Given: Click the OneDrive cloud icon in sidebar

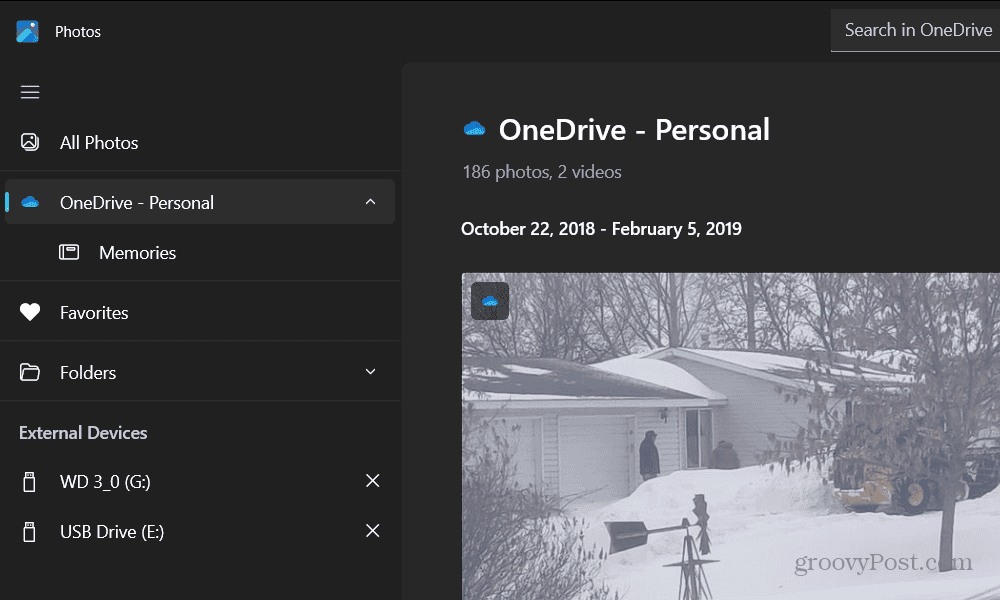Looking at the screenshot, I should point(30,203).
